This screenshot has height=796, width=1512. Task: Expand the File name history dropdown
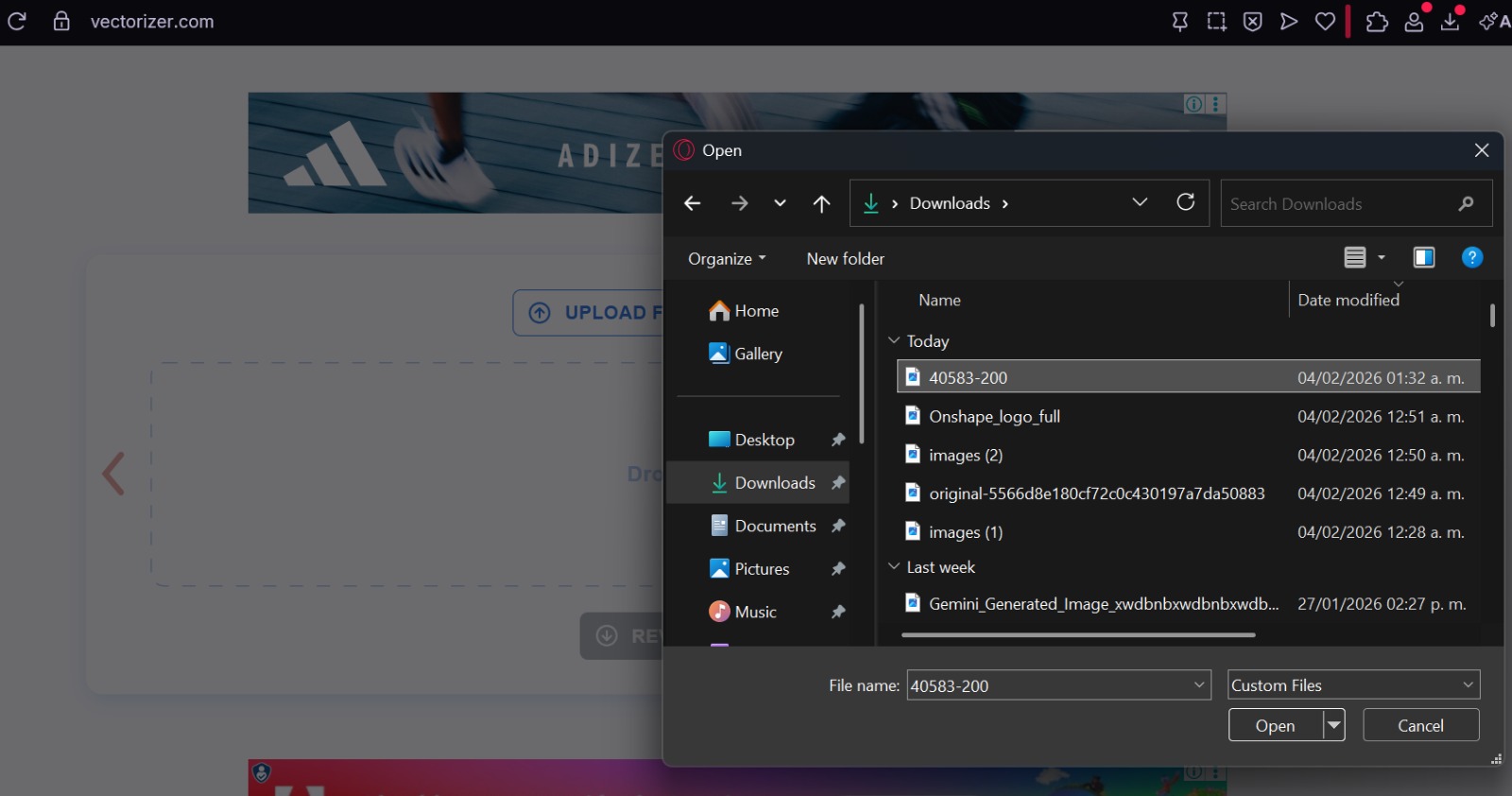(1199, 684)
